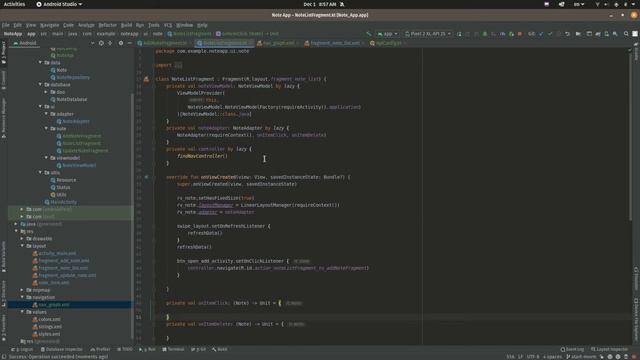The width and height of the screenshot is (640, 360).
Task: Open the Build menu
Action: [x=127, y=25]
